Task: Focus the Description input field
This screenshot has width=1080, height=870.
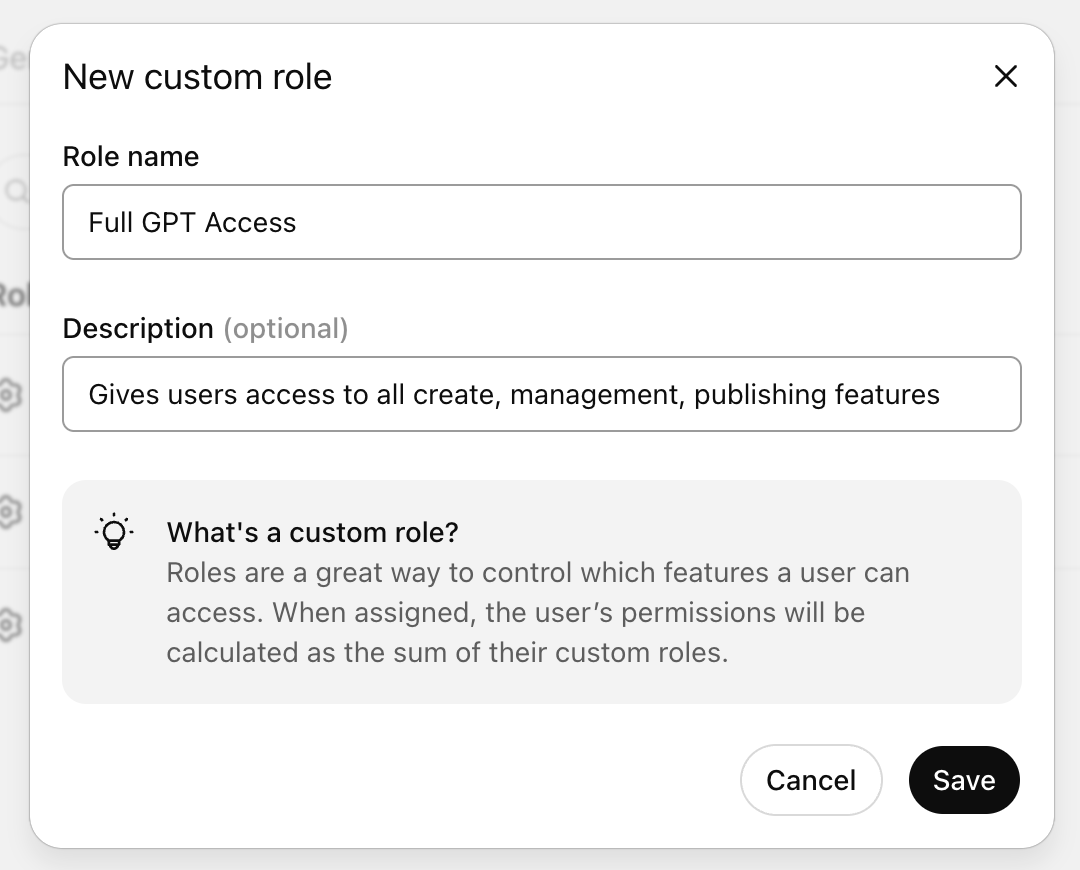Action: click(x=541, y=394)
